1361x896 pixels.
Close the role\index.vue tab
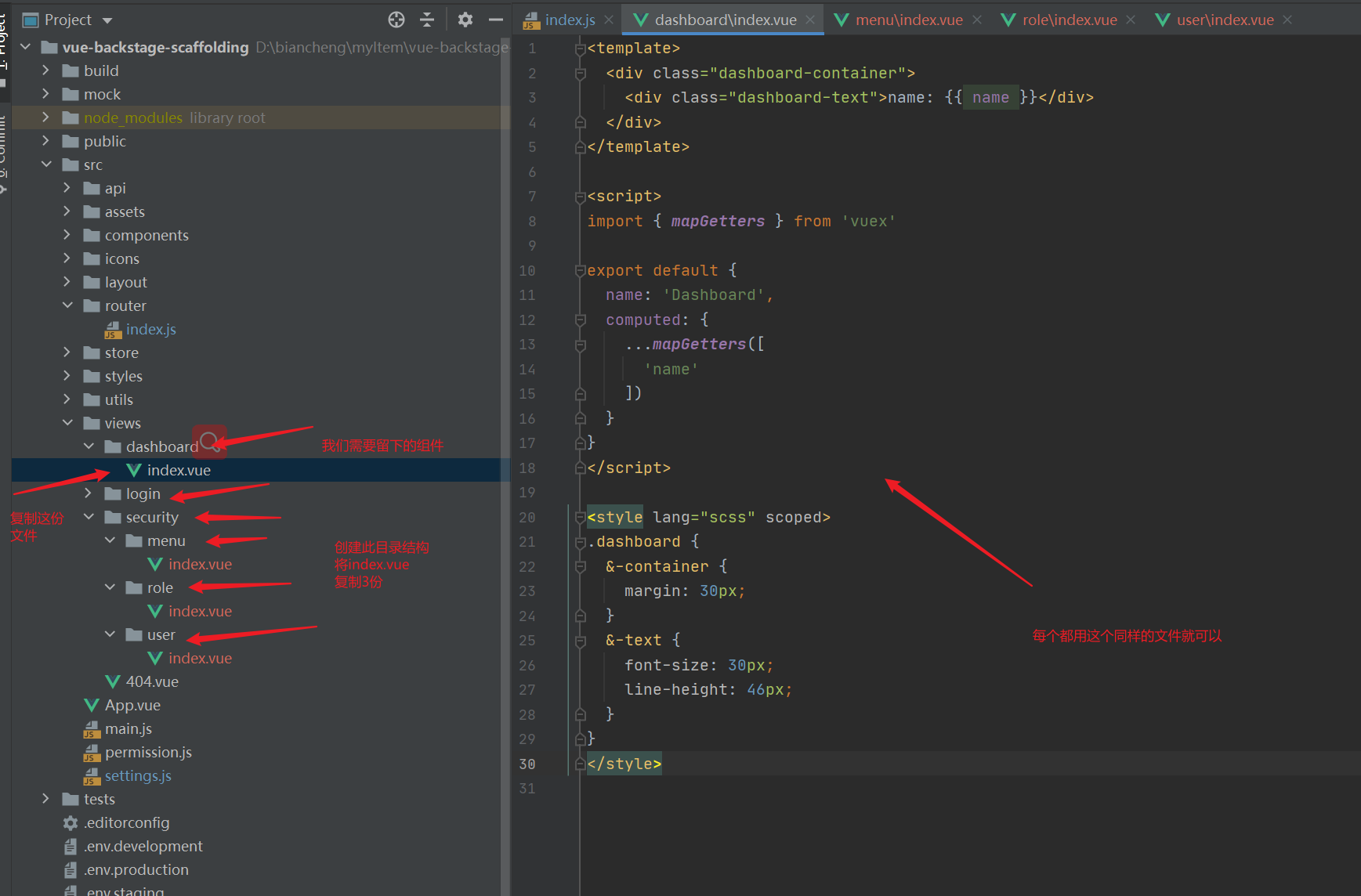click(1131, 20)
